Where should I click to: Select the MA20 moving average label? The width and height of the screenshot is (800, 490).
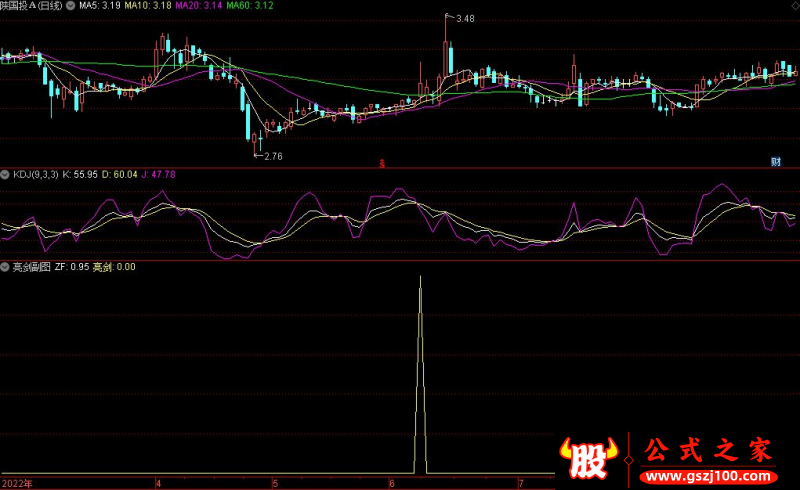[x=201, y=6]
